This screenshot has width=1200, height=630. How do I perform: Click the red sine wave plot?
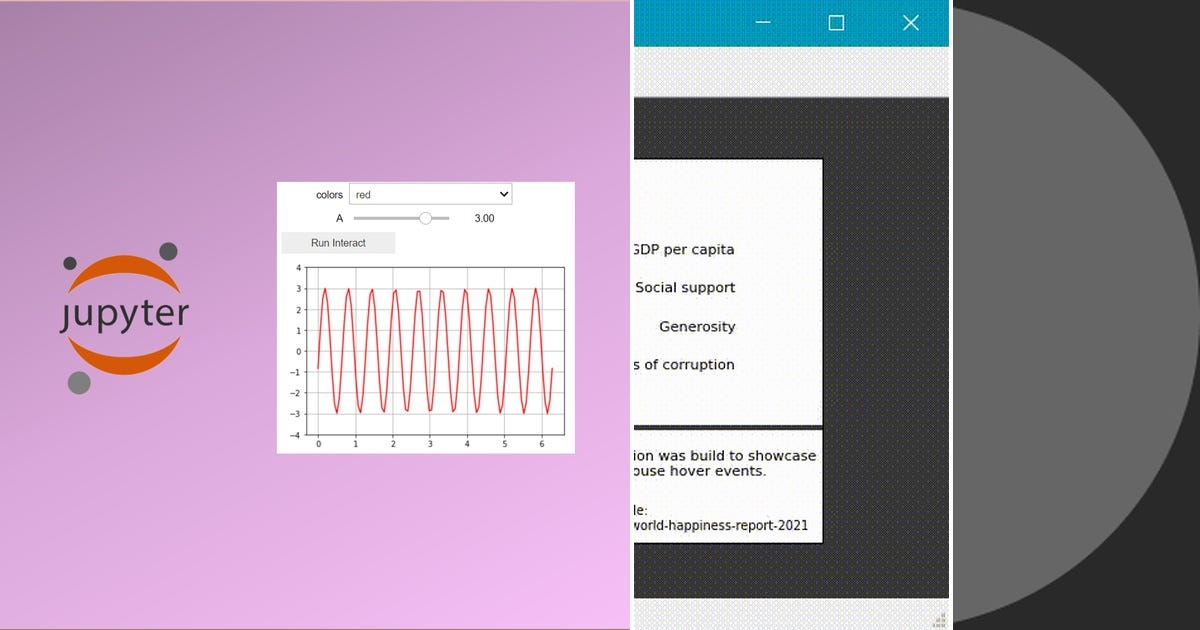(430, 350)
